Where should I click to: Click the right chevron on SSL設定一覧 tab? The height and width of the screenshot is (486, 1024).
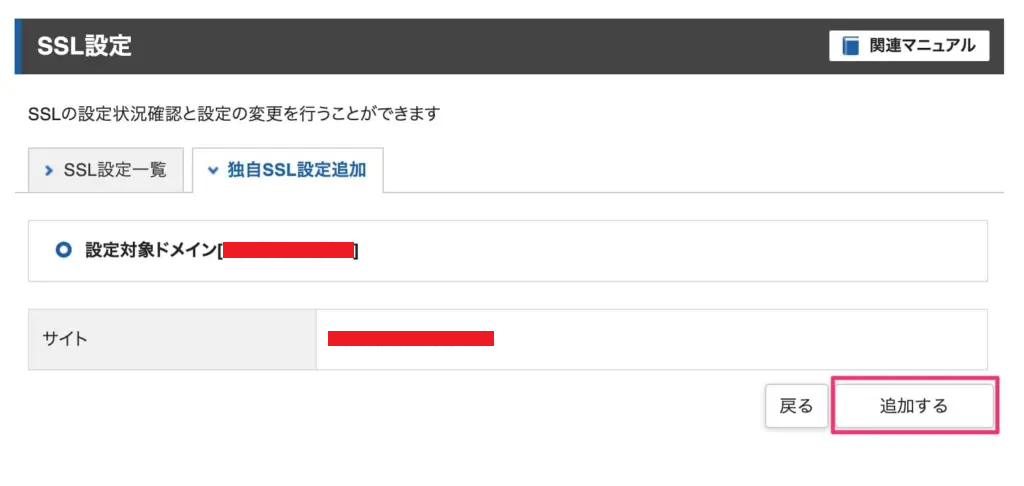(x=48, y=170)
